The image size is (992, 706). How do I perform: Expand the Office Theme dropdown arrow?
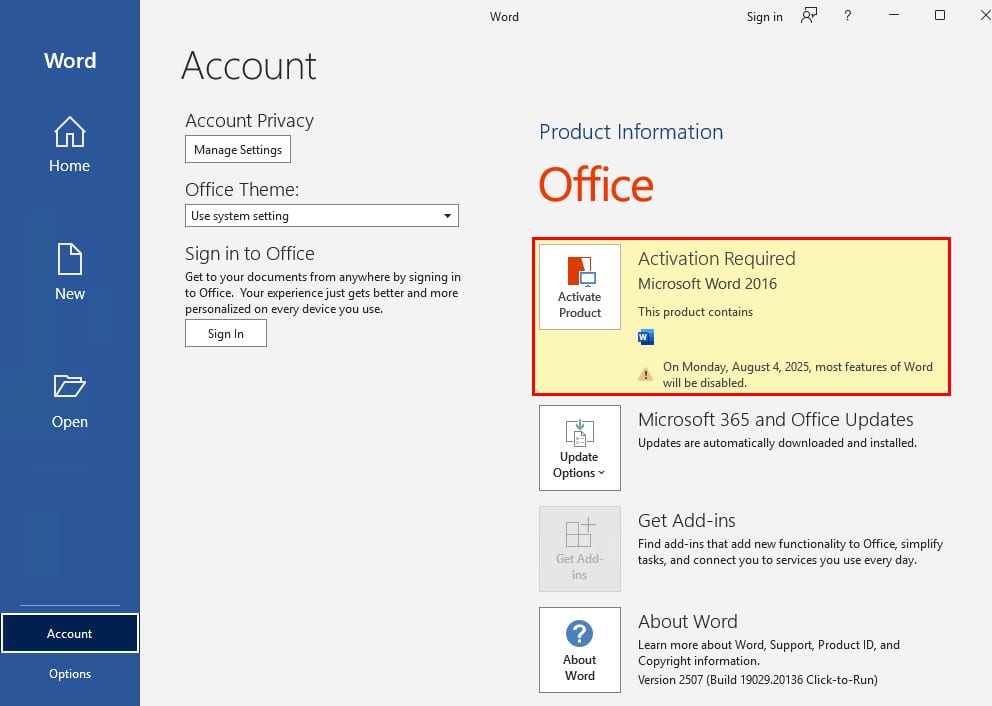[447, 216]
